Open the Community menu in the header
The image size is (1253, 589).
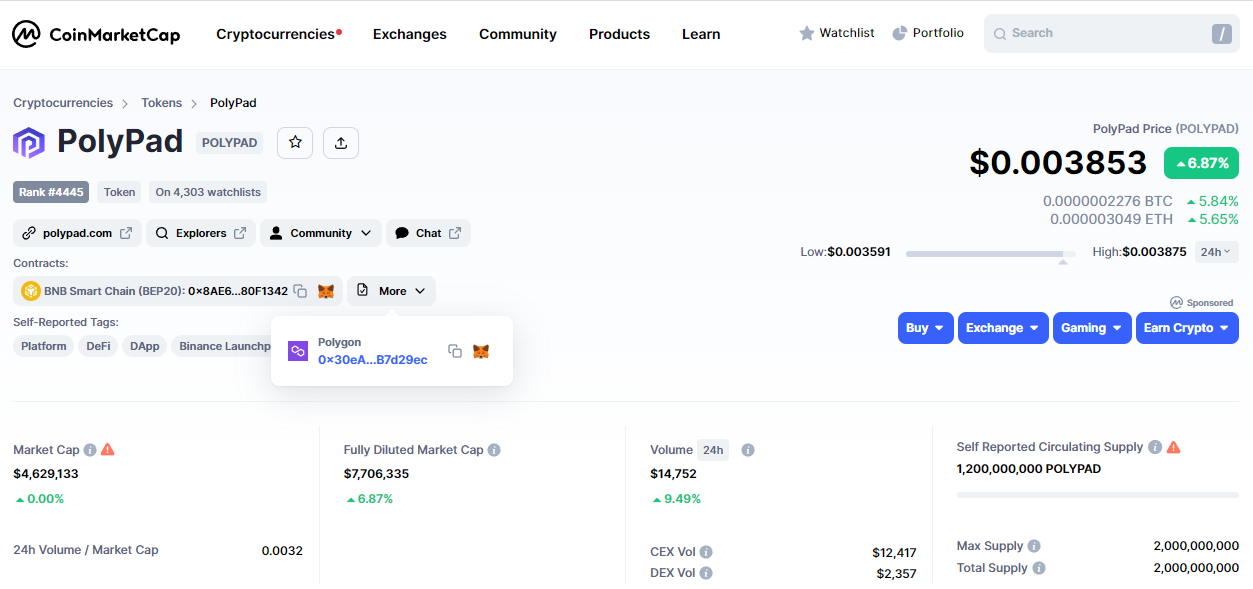pyautogui.click(x=518, y=34)
